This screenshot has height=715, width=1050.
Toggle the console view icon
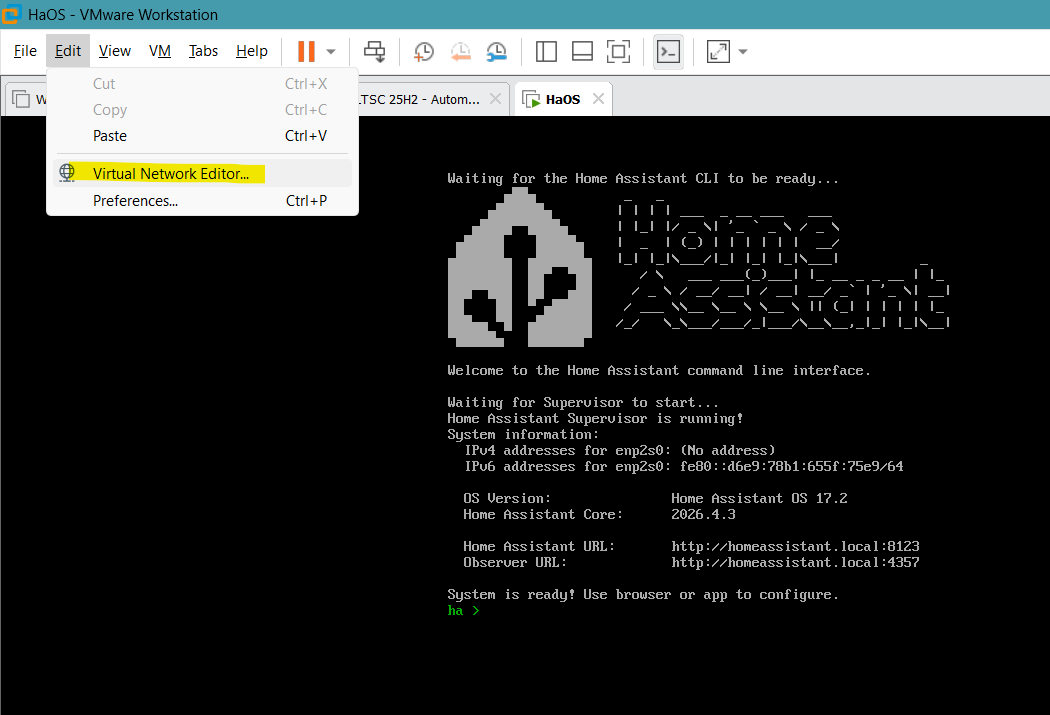click(x=668, y=52)
